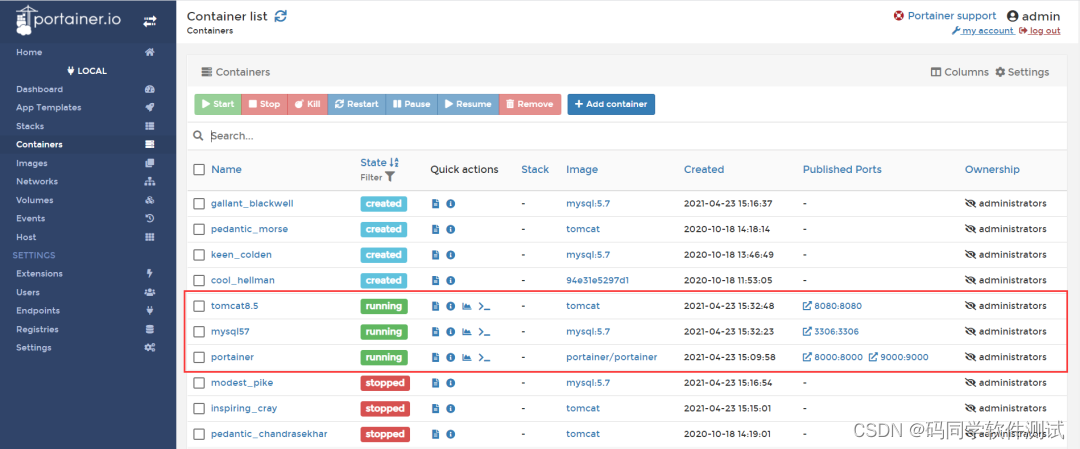The image size is (1080, 449).
Task: Sort by Published Ports column header
Action: [842, 169]
